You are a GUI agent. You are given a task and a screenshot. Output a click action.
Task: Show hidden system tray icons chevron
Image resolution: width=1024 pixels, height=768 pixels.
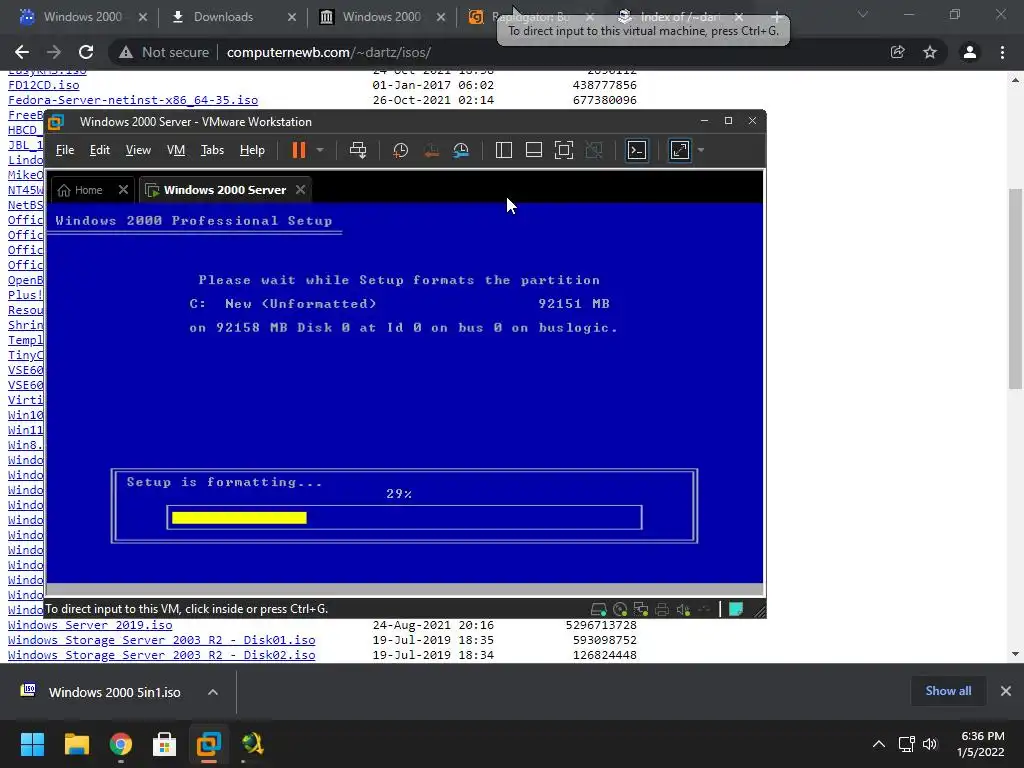coord(879,744)
